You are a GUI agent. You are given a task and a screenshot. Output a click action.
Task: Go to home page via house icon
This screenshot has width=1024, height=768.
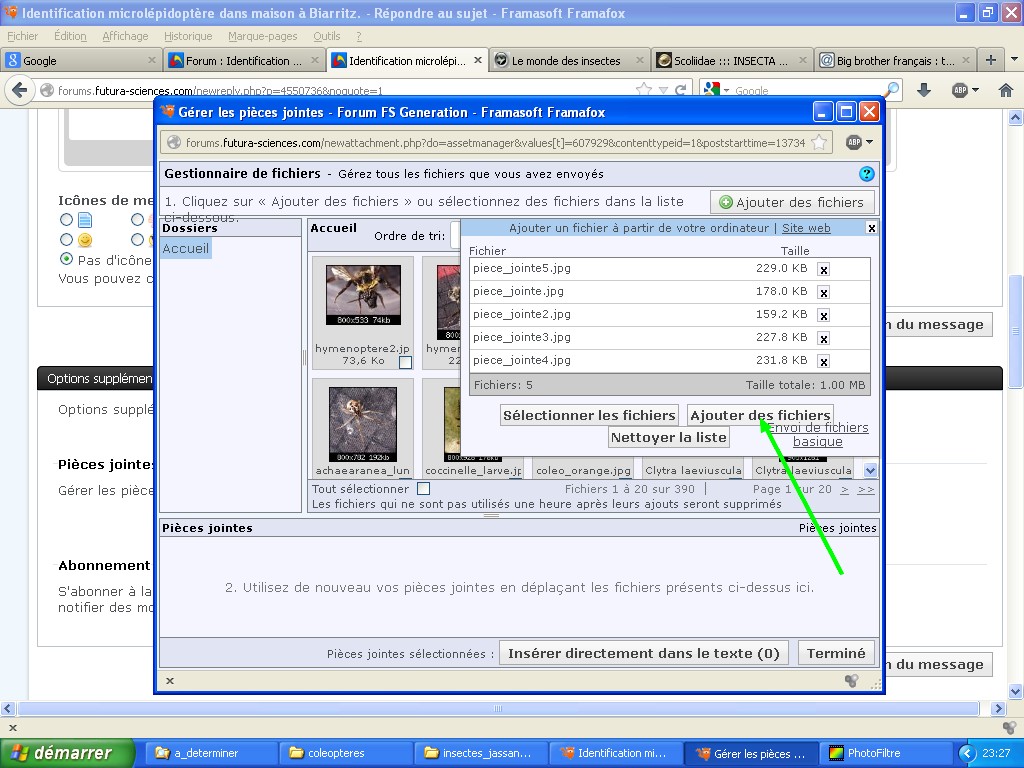(x=1006, y=90)
